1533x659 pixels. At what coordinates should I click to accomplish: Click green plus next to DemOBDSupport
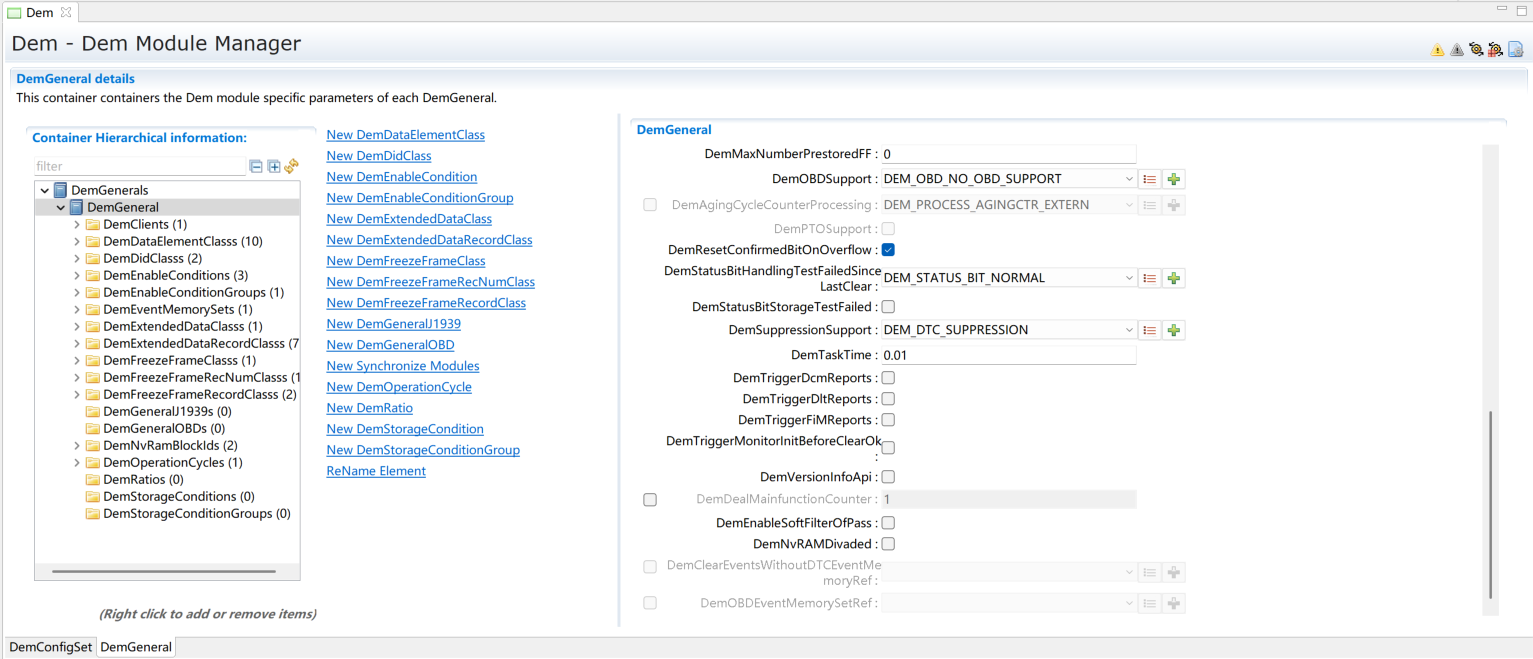pos(1174,179)
